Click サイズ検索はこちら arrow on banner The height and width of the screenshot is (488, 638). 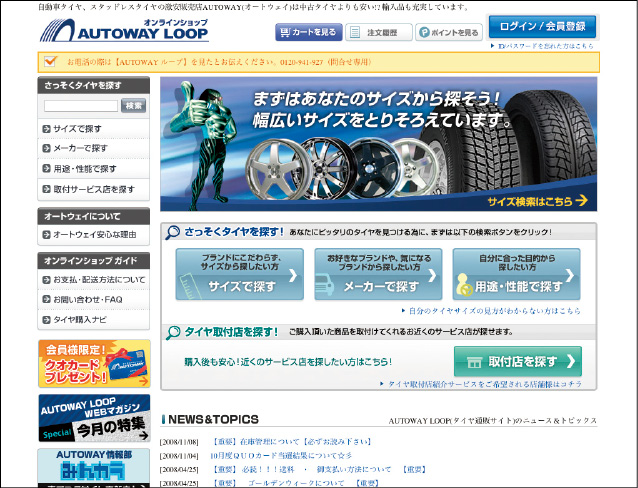537,201
